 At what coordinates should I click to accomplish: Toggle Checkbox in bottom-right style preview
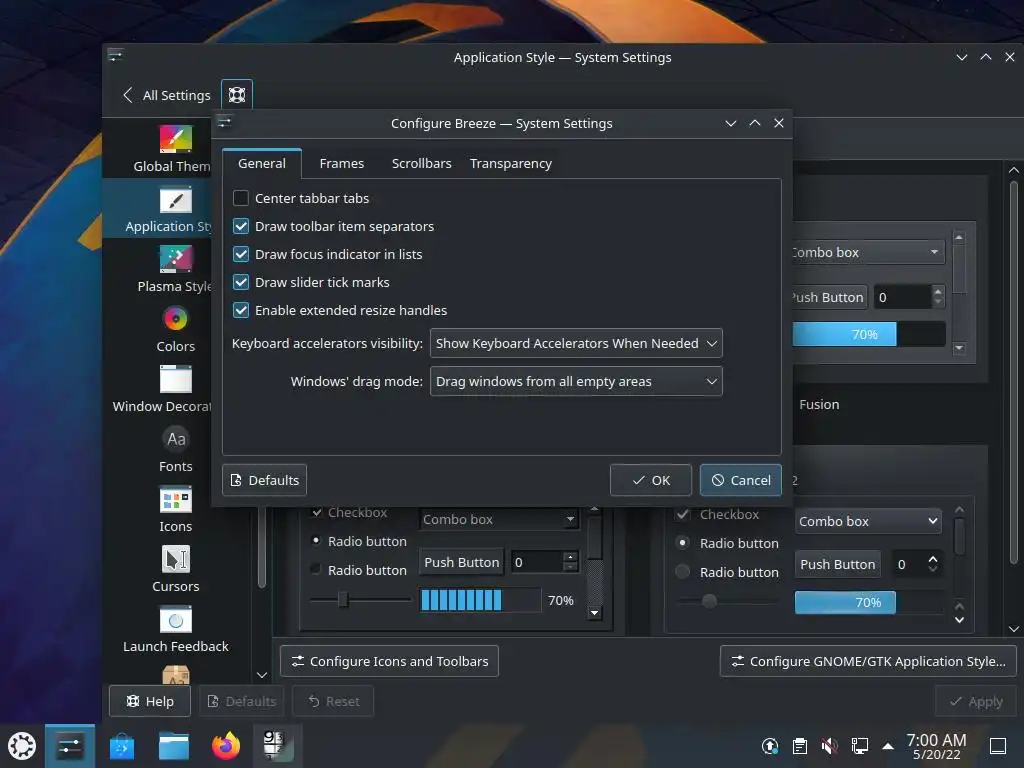(x=682, y=514)
